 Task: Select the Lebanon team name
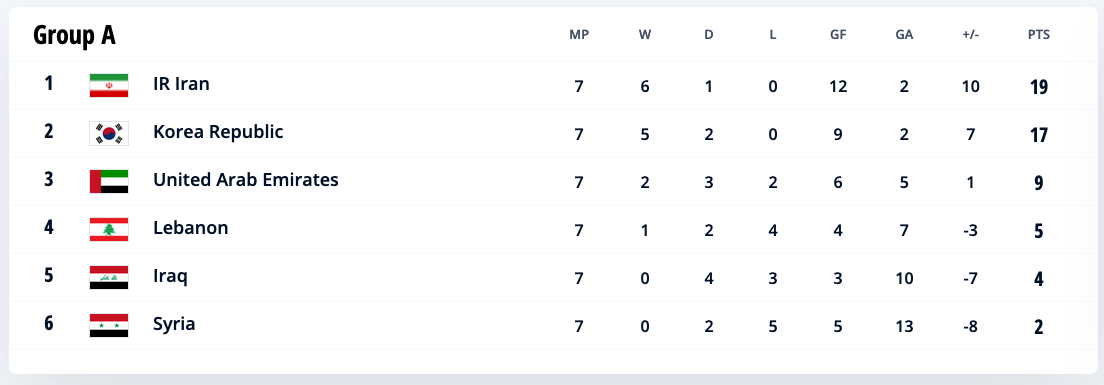191,227
